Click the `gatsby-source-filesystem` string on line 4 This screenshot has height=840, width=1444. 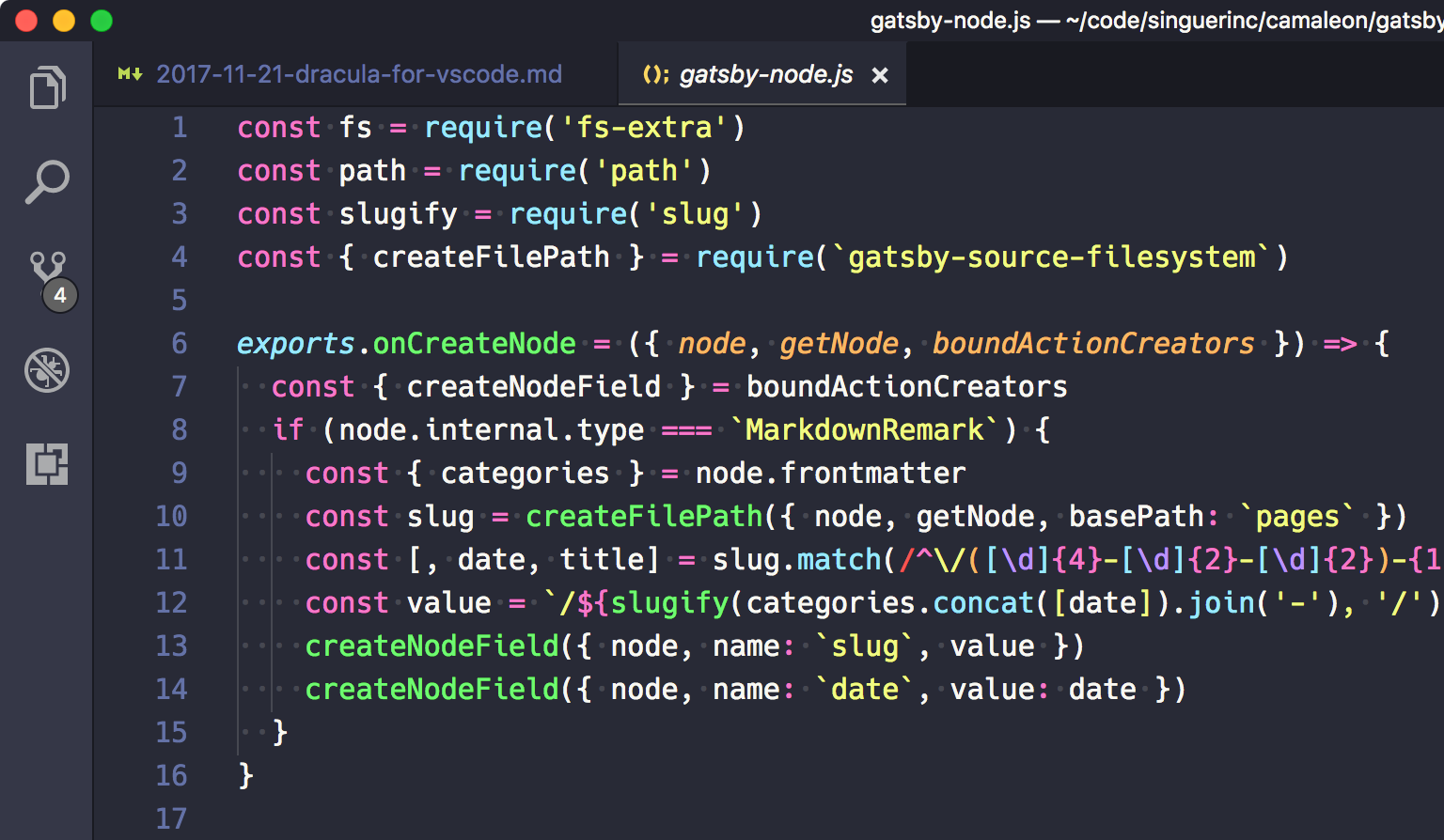pos(1051,257)
